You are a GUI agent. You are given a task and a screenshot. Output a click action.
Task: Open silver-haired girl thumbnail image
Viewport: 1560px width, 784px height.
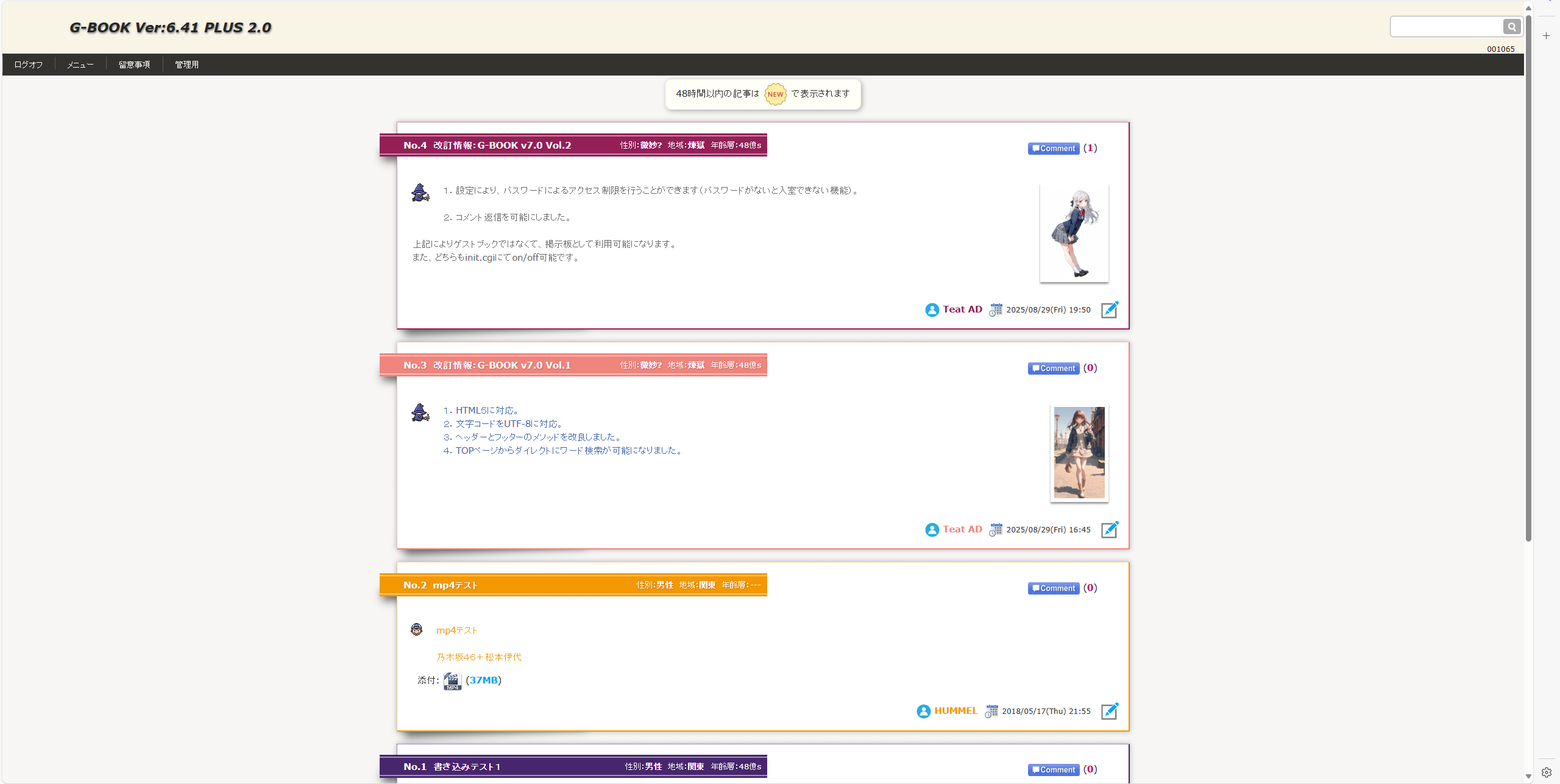[1074, 233]
